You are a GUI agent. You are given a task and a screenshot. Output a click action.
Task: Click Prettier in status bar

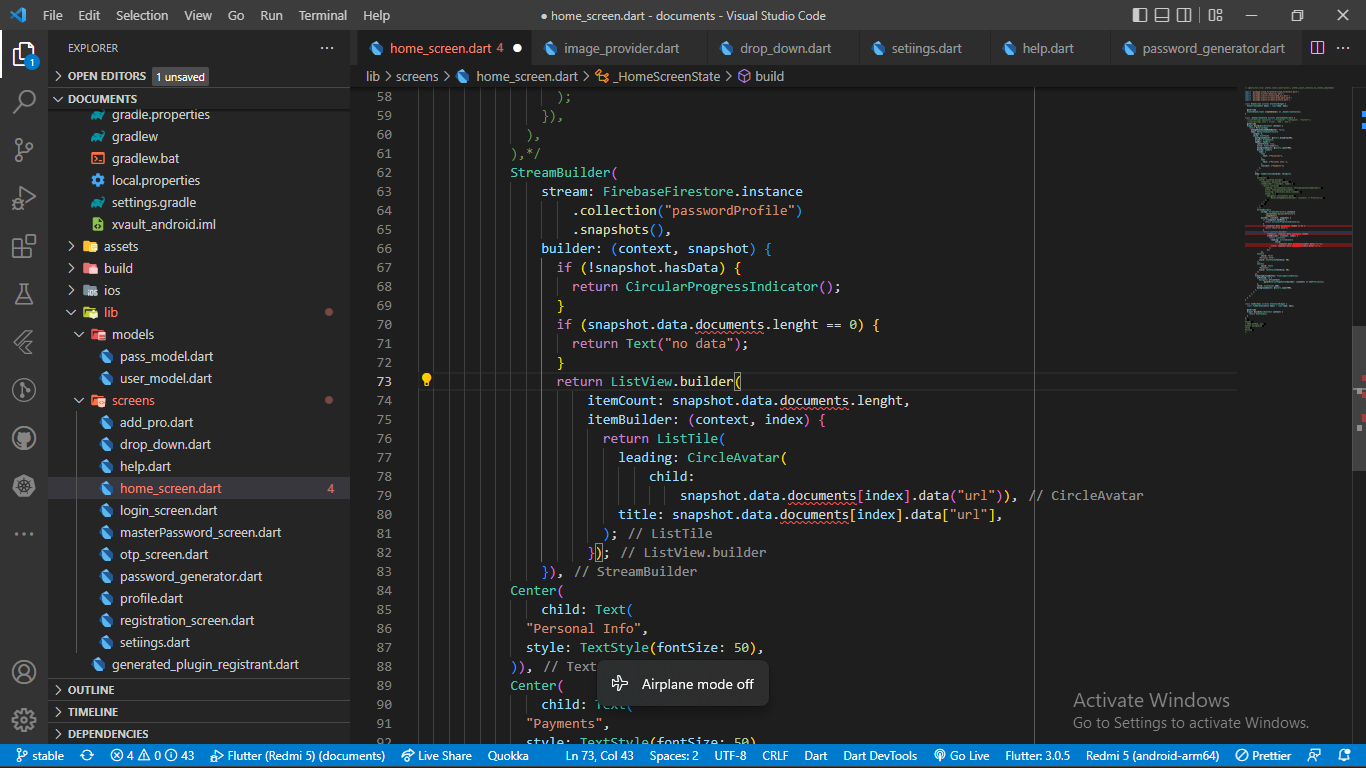tap(1263, 756)
